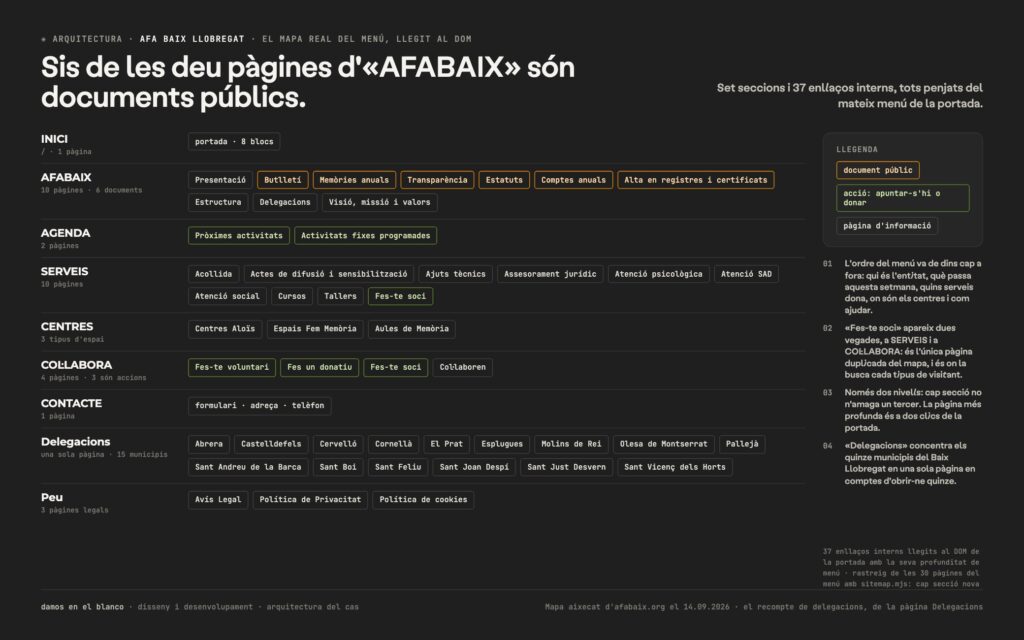Open the Estatuts chip

(x=504, y=180)
